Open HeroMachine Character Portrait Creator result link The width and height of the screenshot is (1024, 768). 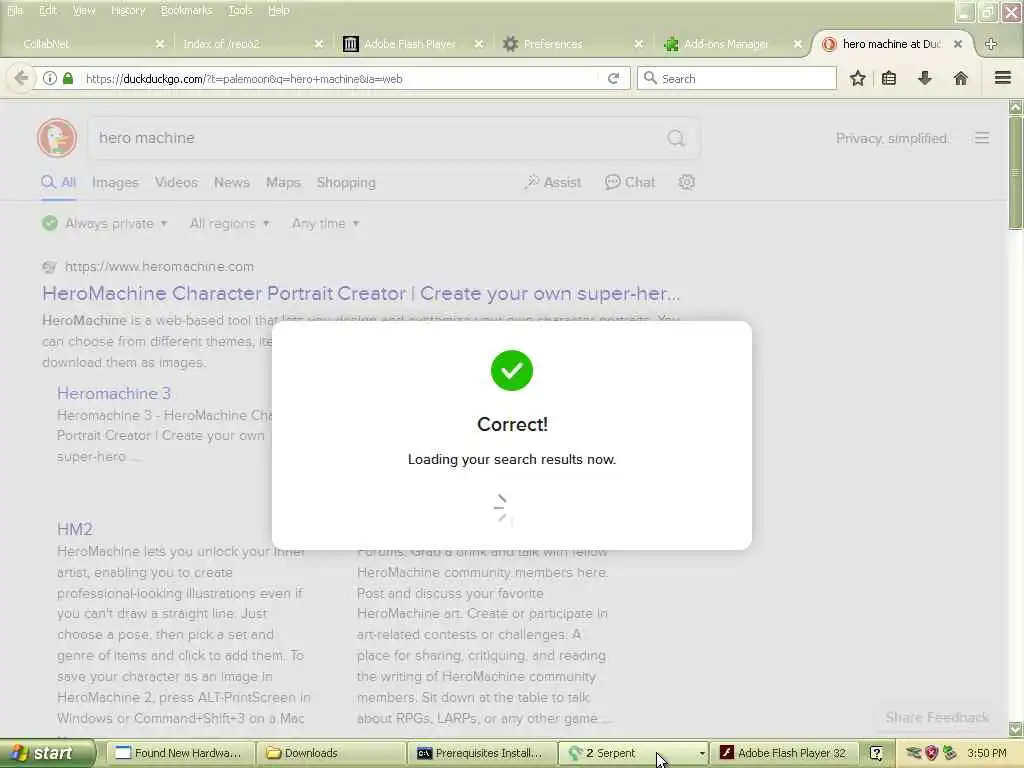(361, 293)
